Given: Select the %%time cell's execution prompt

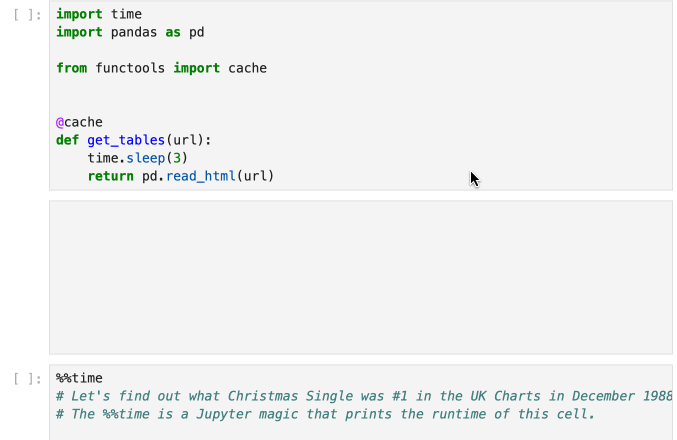Looking at the screenshot, I should (x=28, y=379).
